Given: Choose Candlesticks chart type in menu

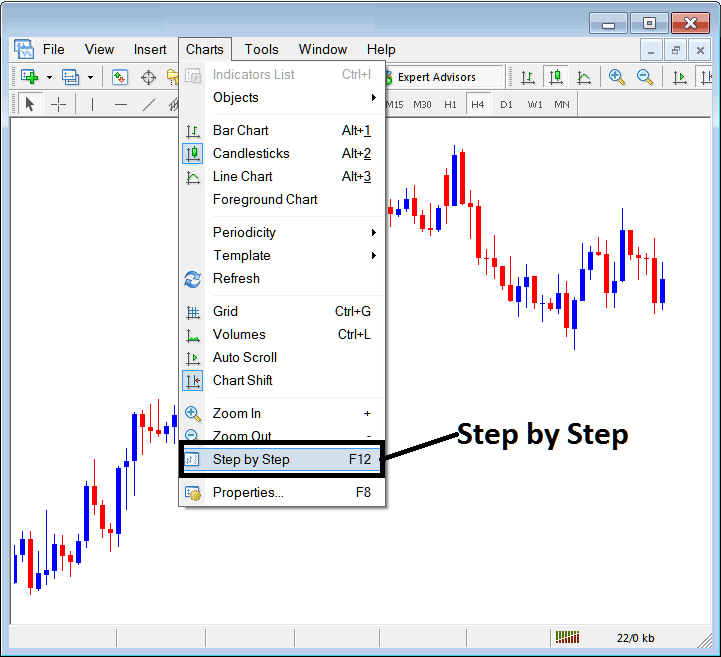Looking at the screenshot, I should (251, 153).
